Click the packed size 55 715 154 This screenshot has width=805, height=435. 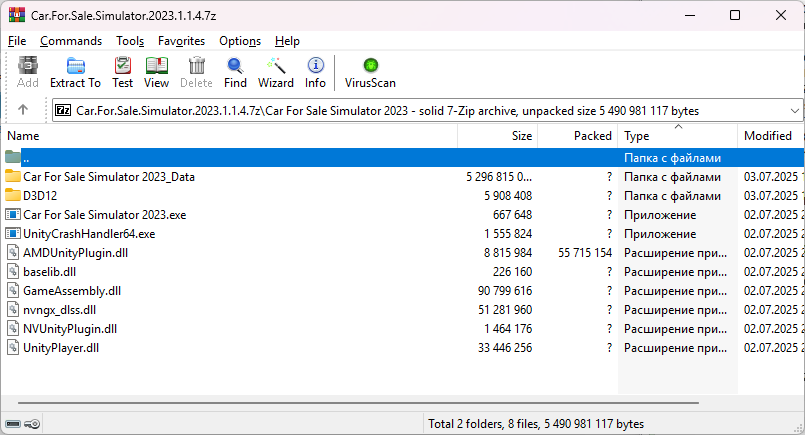[x=585, y=253]
